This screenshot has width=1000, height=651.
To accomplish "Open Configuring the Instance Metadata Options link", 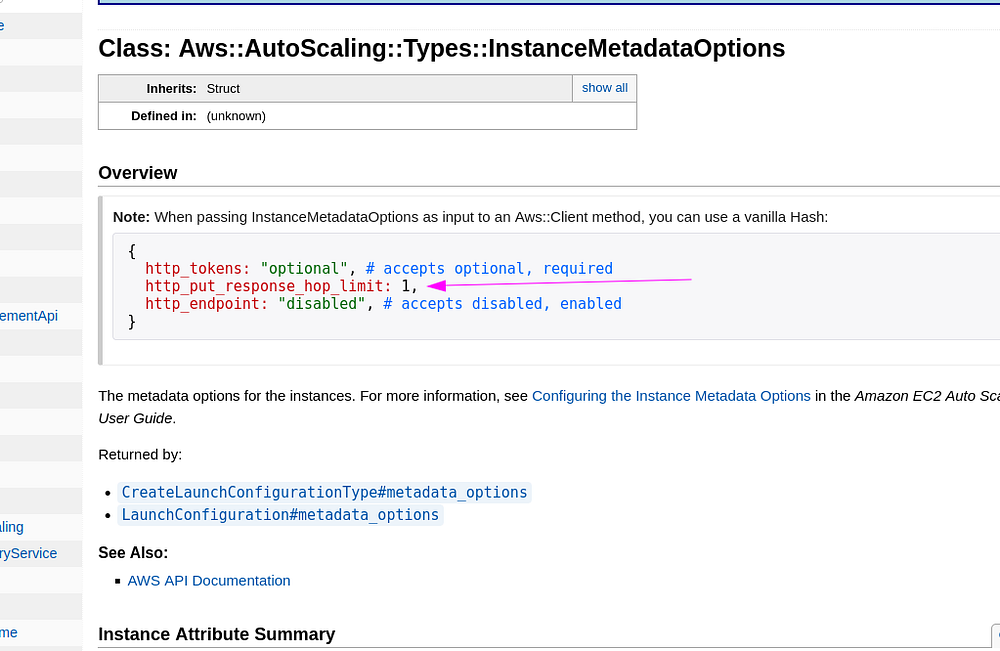I will [x=671, y=396].
